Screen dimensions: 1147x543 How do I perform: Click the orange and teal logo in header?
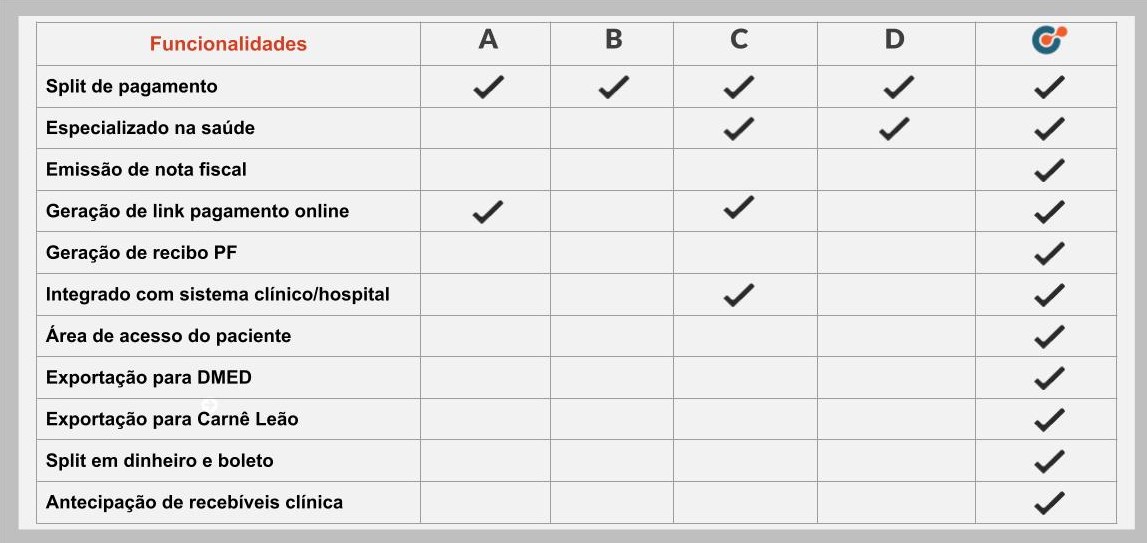click(x=1049, y=40)
